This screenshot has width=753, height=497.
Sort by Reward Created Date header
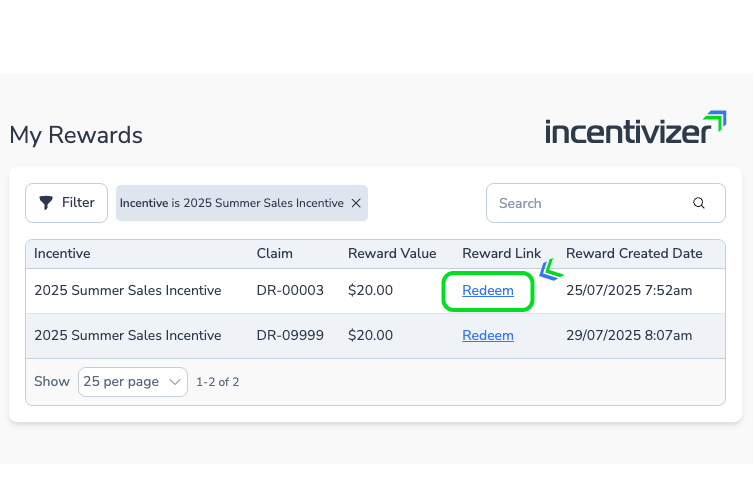click(634, 254)
